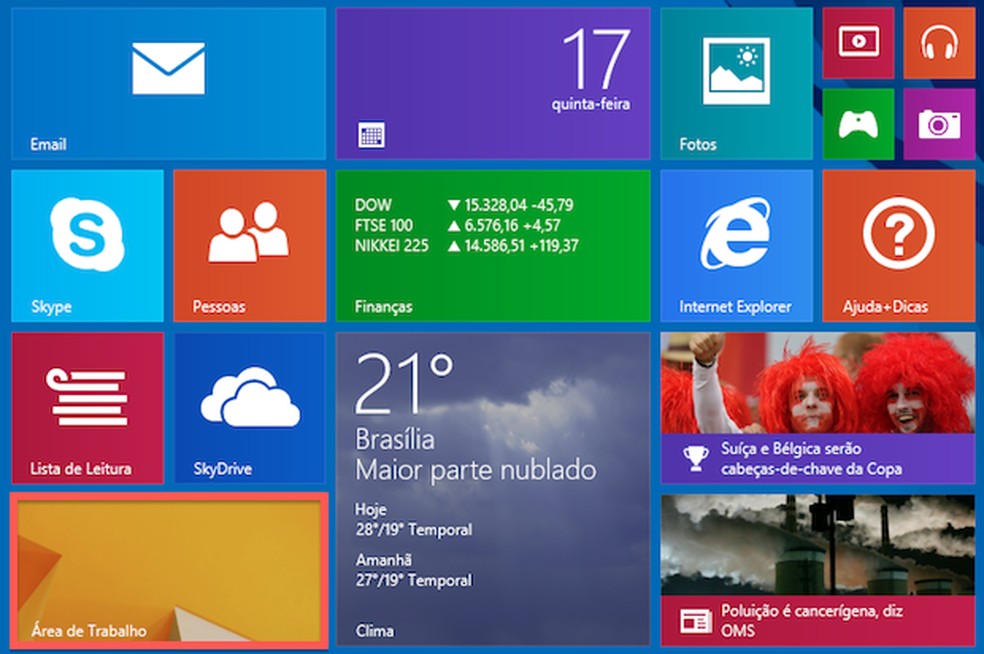984x654 pixels.
Task: Launch Internet Explorer tile
Action: 736,245
